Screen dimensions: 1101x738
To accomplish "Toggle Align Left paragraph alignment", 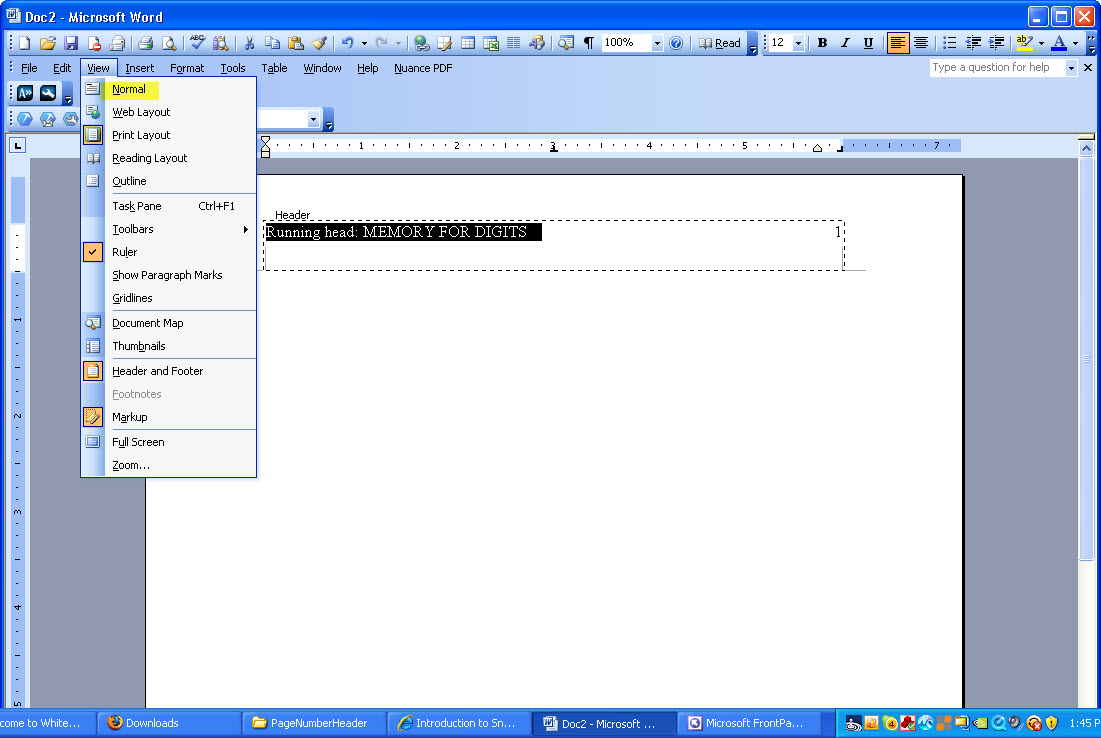I will (x=897, y=43).
